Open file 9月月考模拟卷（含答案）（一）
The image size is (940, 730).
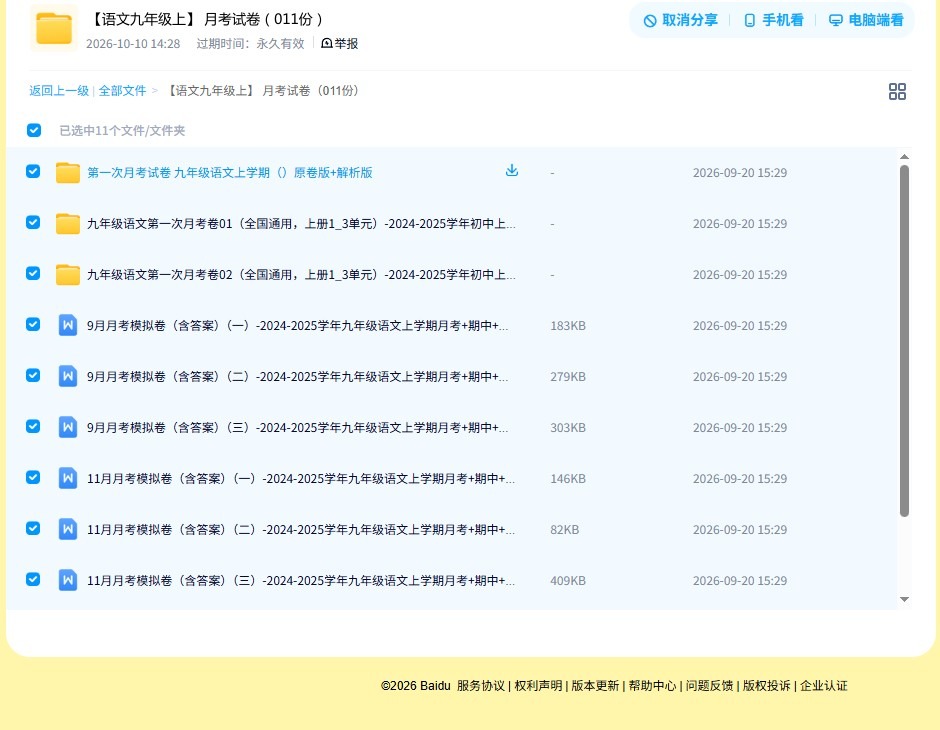pyautogui.click(x=297, y=325)
